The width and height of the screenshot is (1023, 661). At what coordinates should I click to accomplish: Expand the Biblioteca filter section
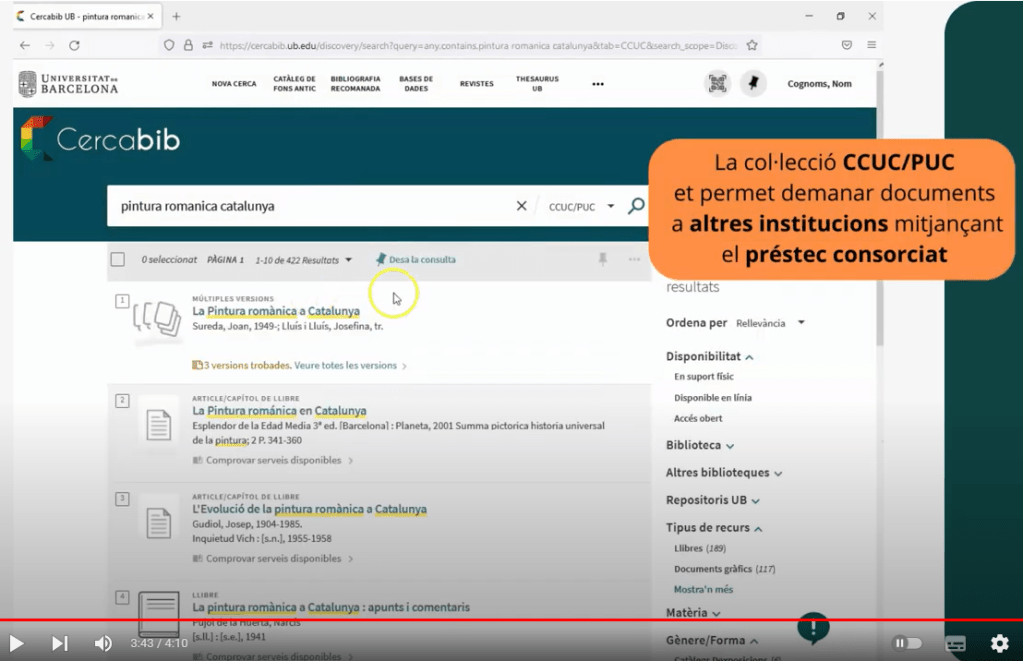(700, 445)
